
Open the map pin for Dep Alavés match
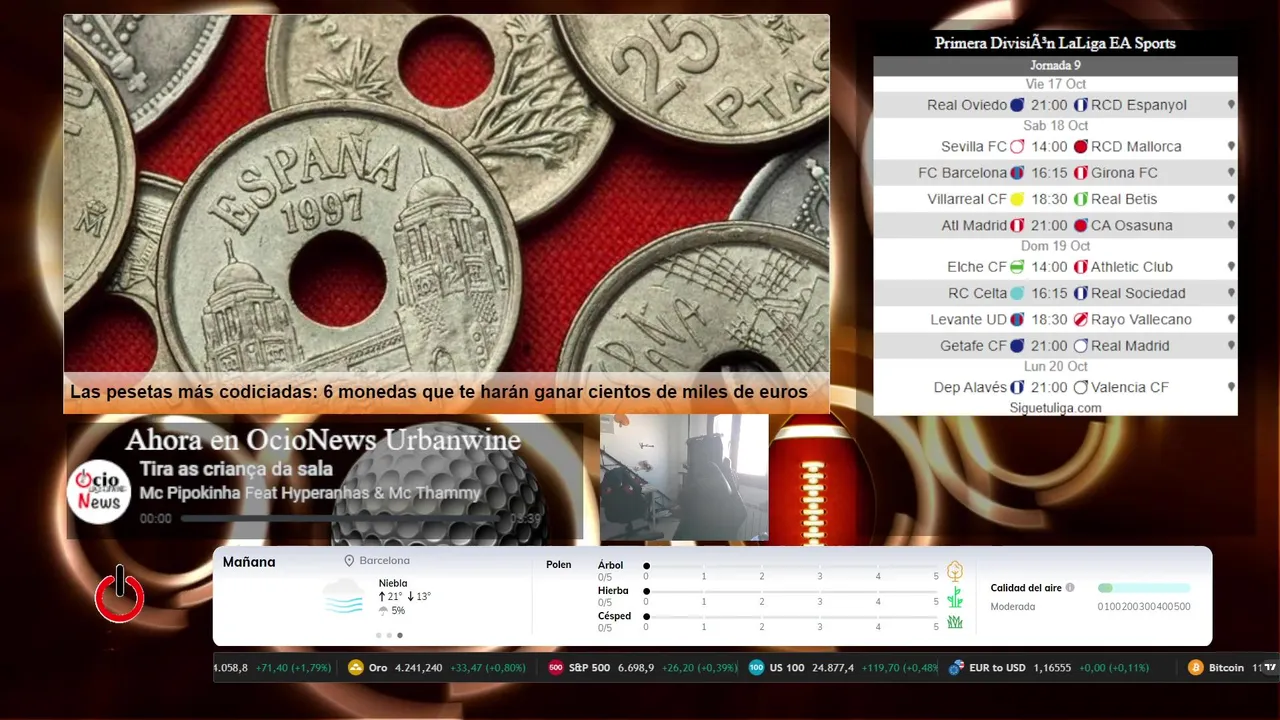click(x=1231, y=387)
